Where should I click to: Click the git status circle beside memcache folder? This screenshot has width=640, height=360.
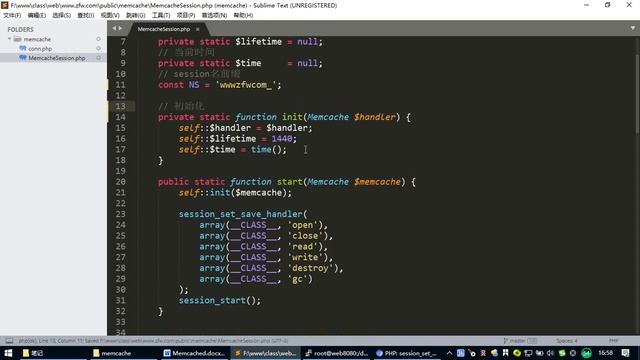(x=98, y=39)
